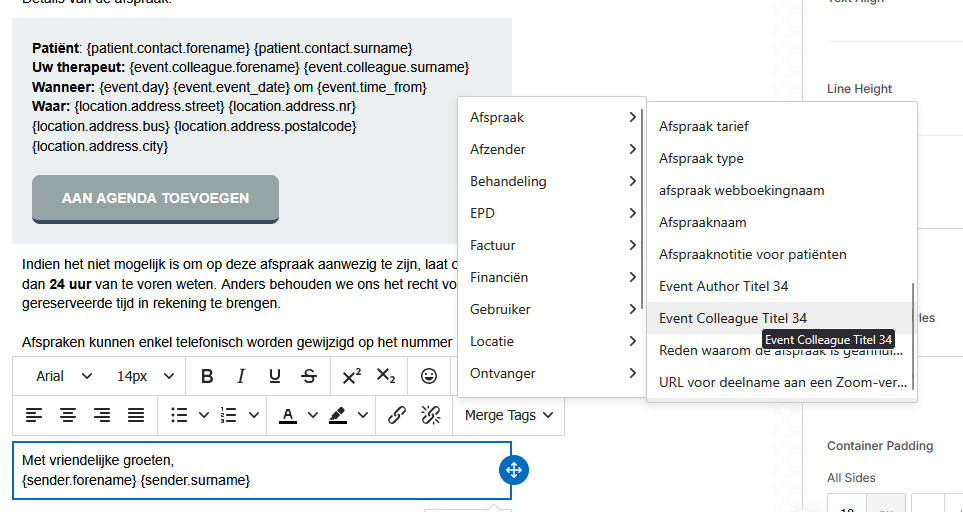This screenshot has width=963, height=512.
Task: Select Event Colleague Titel 34 tag
Action: click(x=733, y=318)
